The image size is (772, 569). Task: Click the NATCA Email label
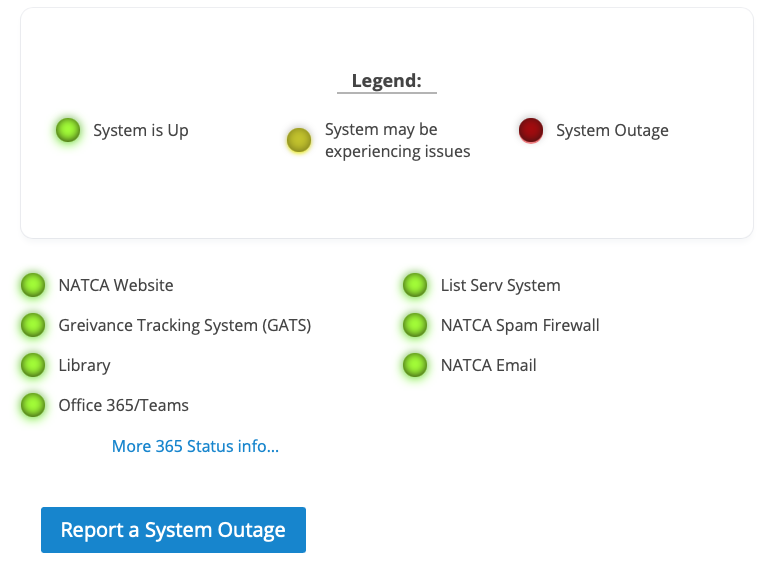coord(488,365)
